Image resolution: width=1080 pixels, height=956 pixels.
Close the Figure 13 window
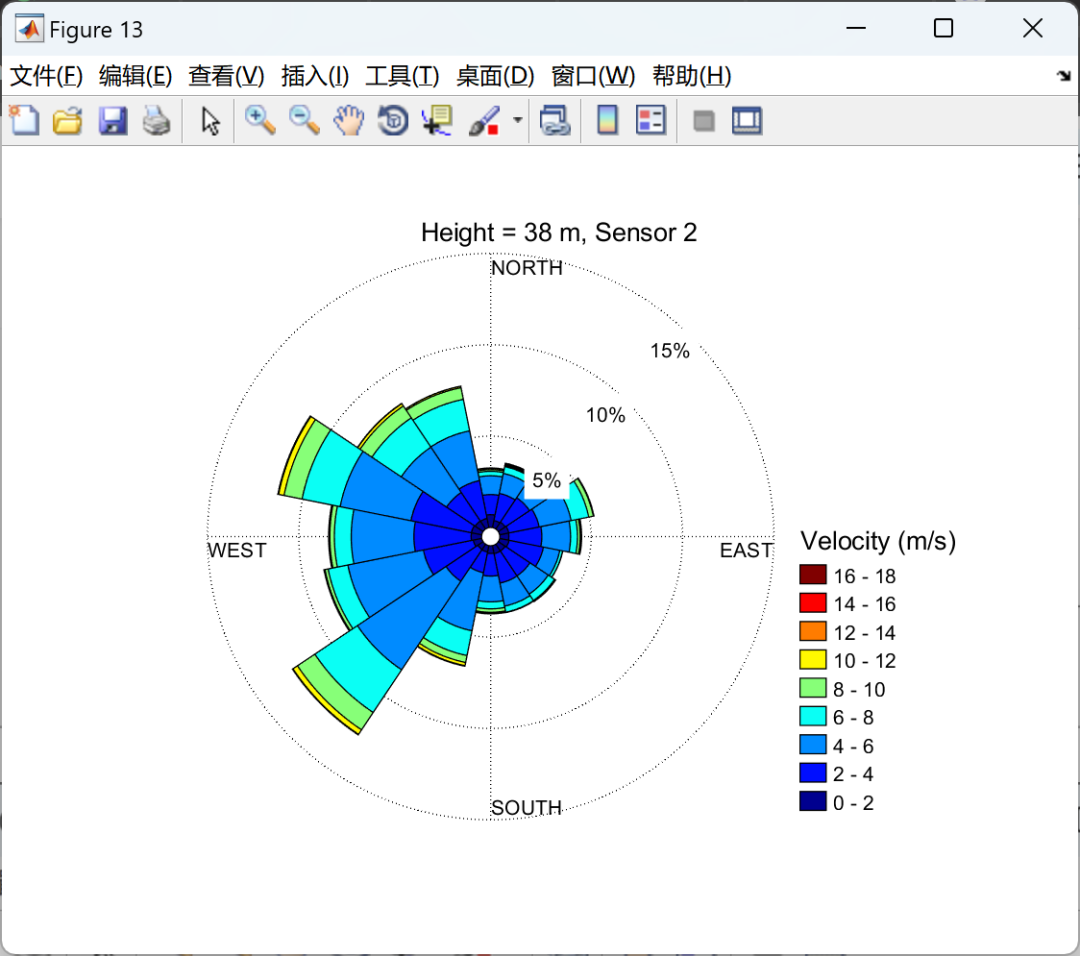[x=1032, y=28]
